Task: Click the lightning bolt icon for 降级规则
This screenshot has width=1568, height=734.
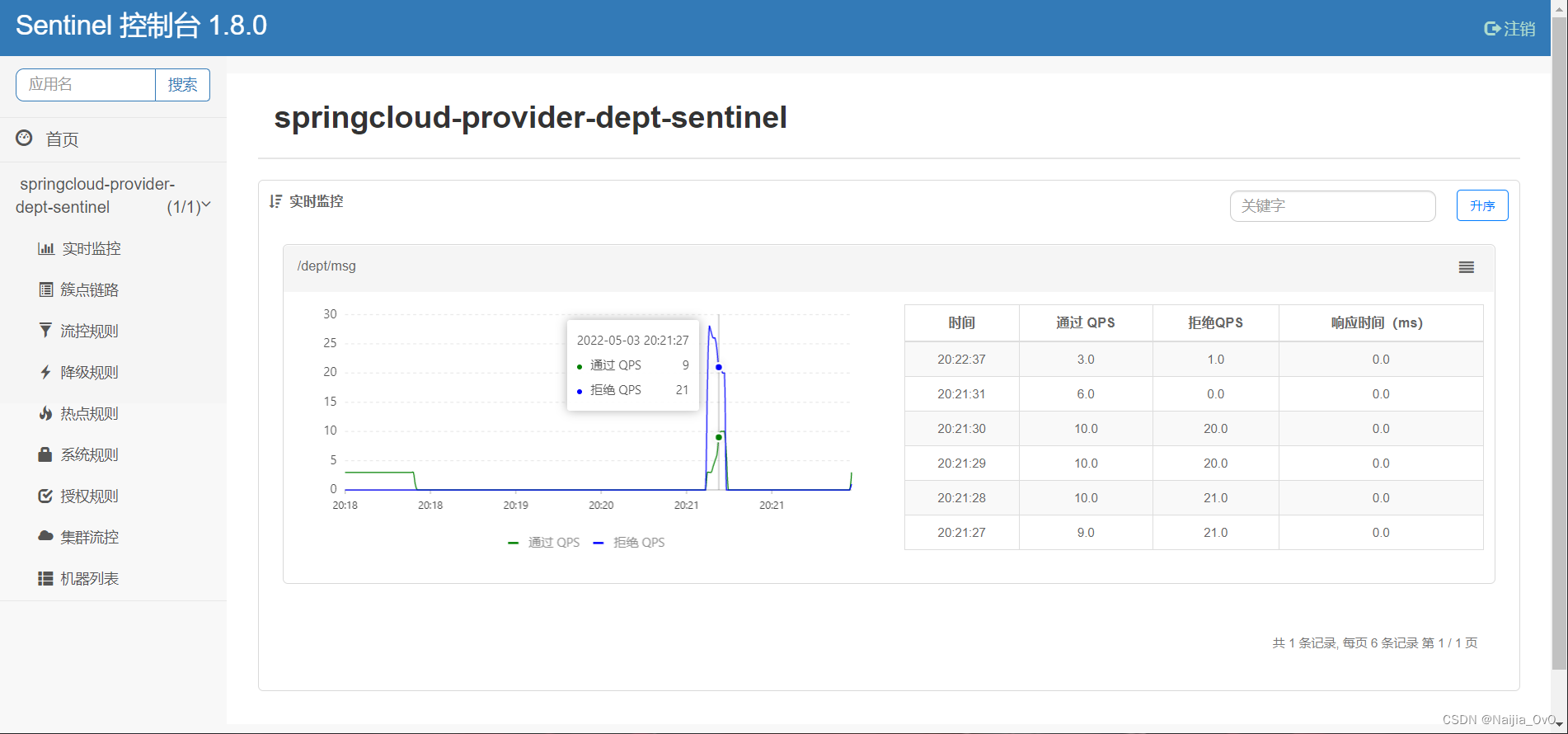Action: (45, 372)
